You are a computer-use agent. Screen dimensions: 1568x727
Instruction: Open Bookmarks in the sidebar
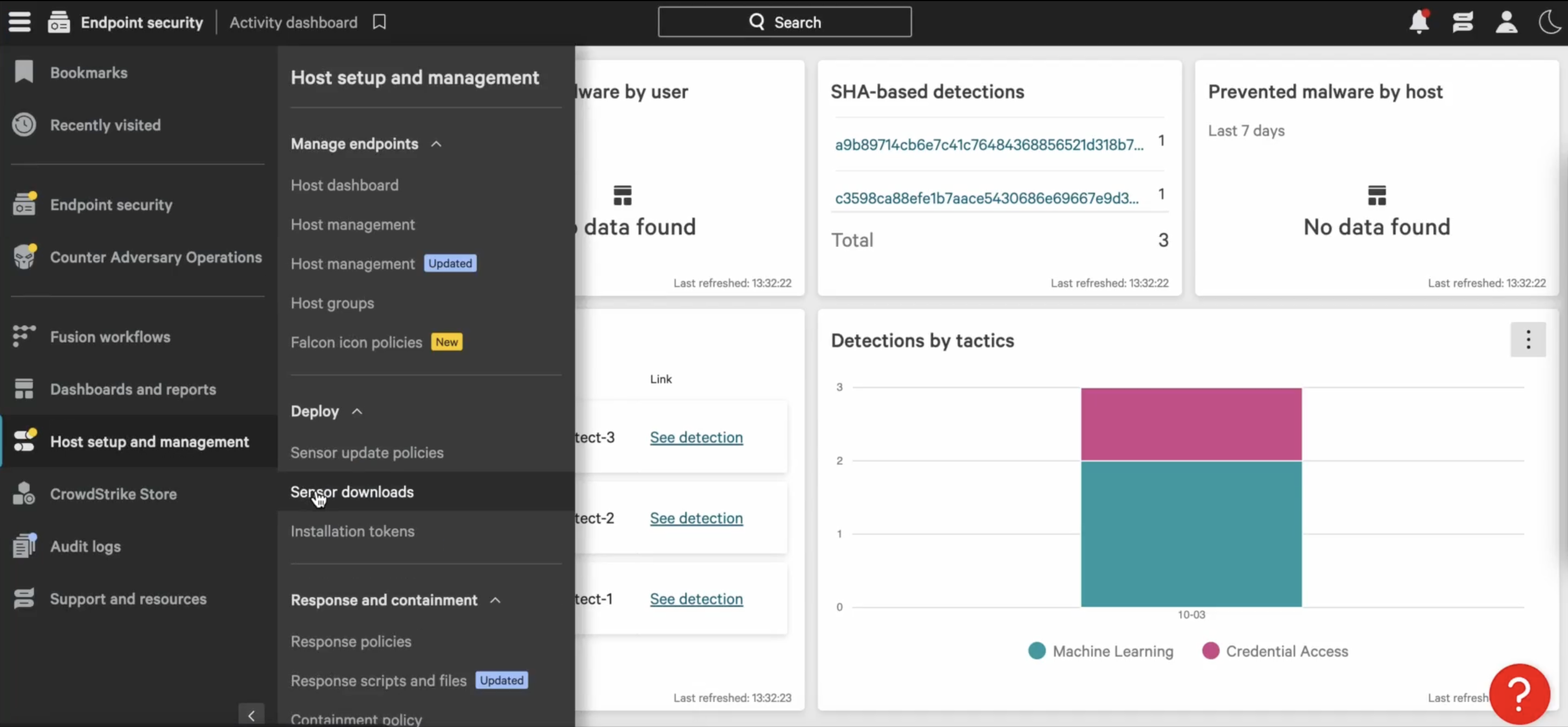(89, 73)
